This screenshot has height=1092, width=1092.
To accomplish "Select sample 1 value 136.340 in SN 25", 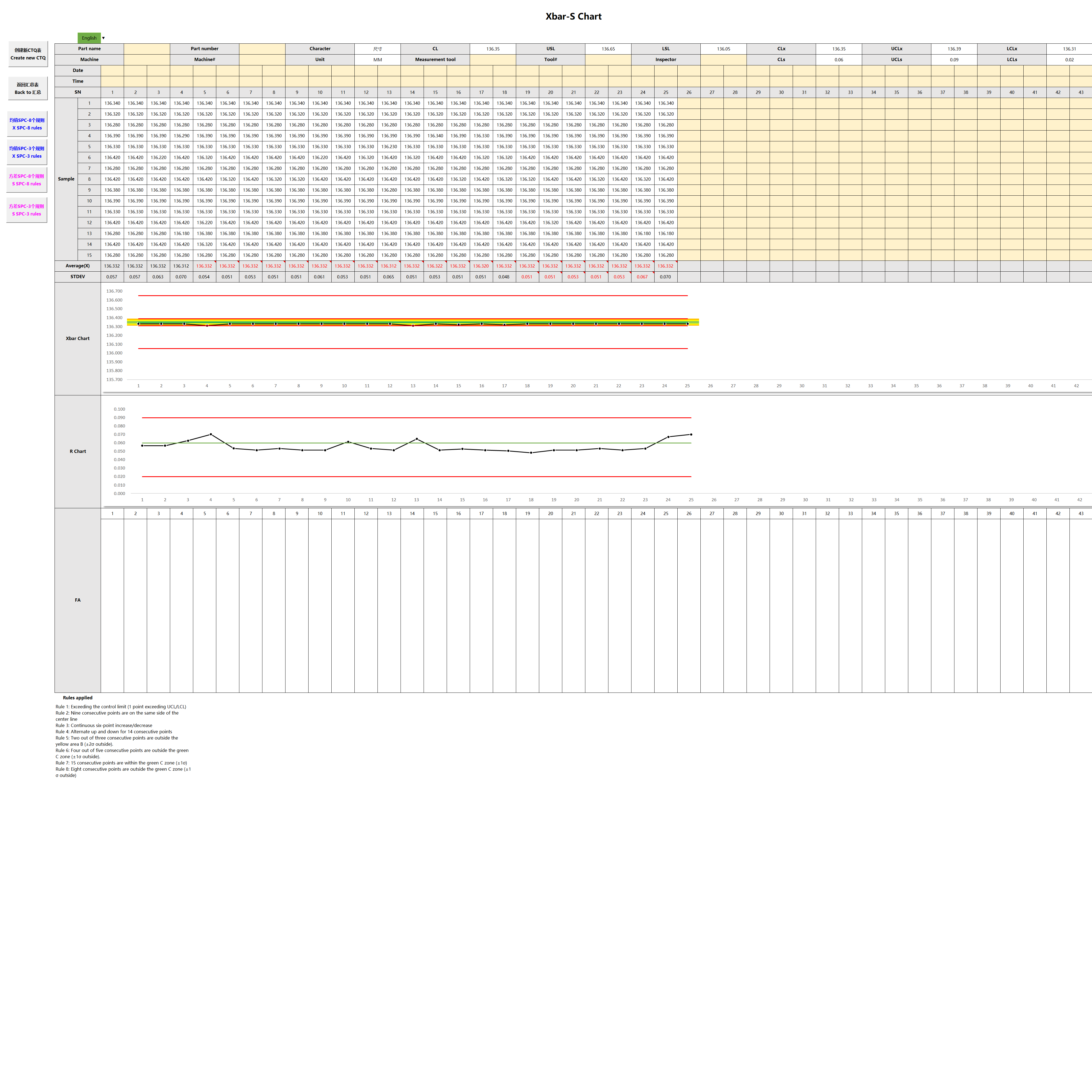I will coord(666,103).
